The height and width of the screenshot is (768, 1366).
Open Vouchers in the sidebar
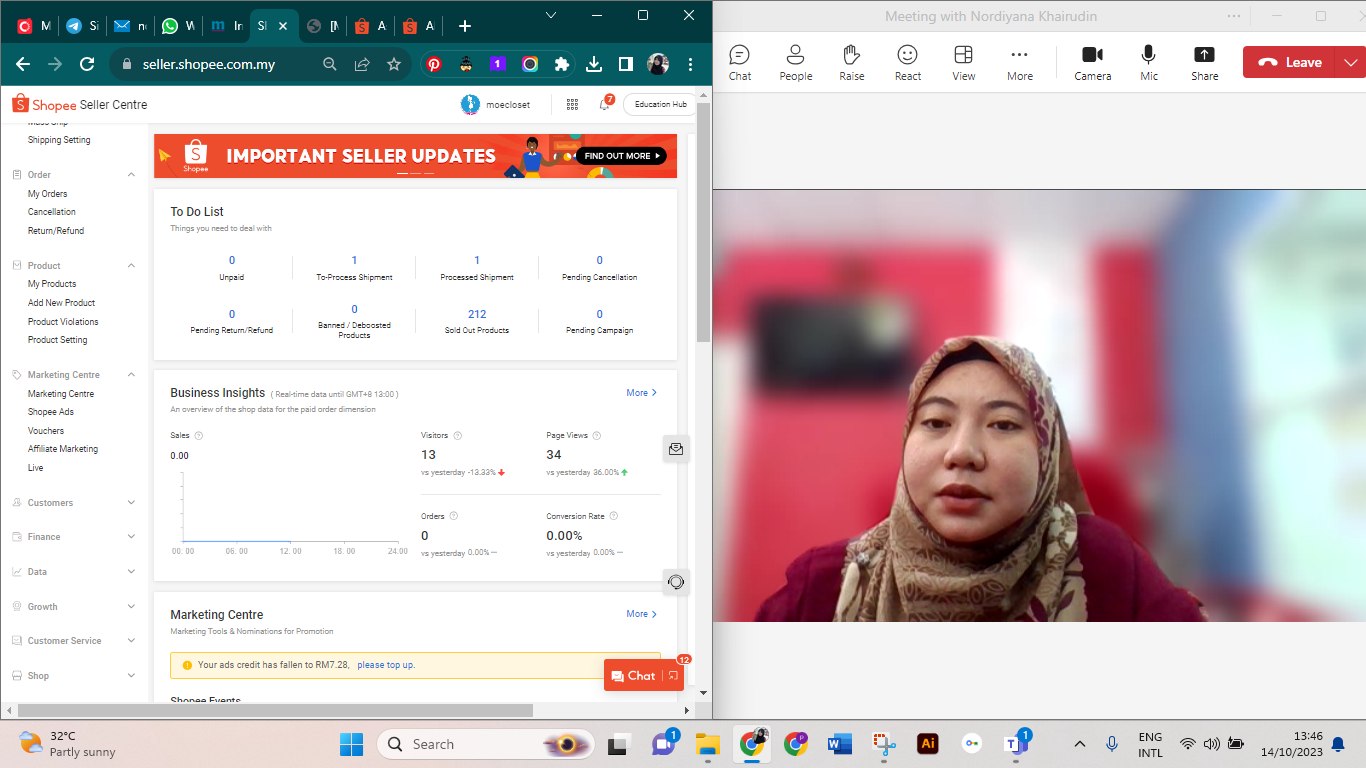(x=46, y=431)
